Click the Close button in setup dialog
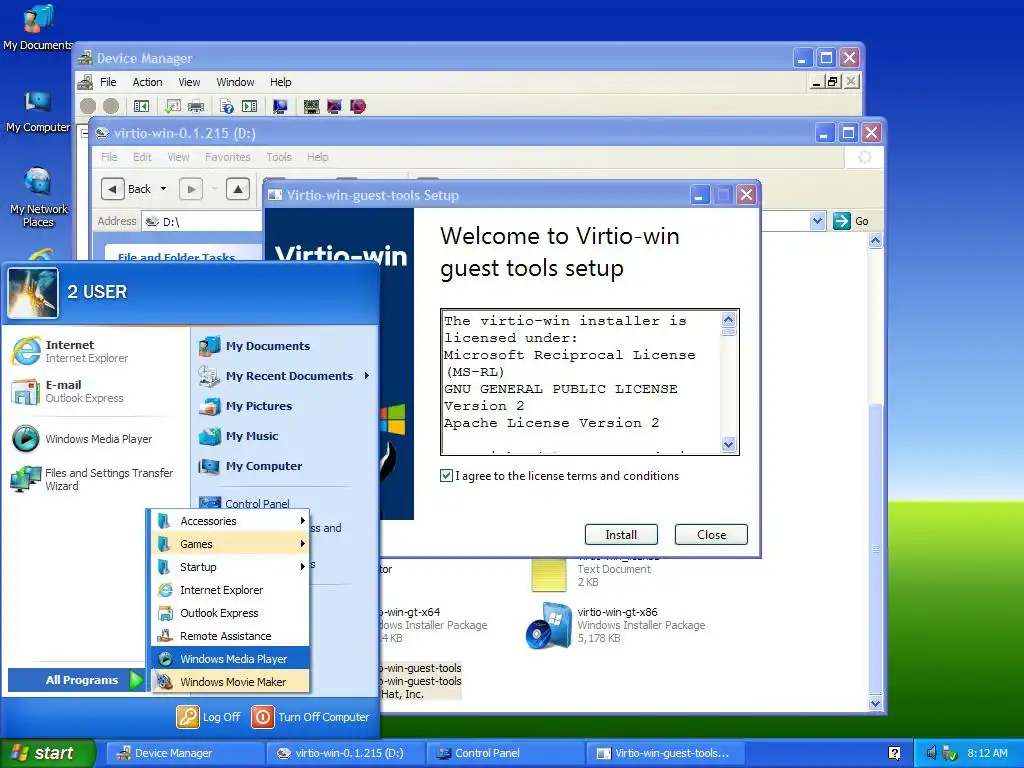The height and width of the screenshot is (768, 1024). 711,535
